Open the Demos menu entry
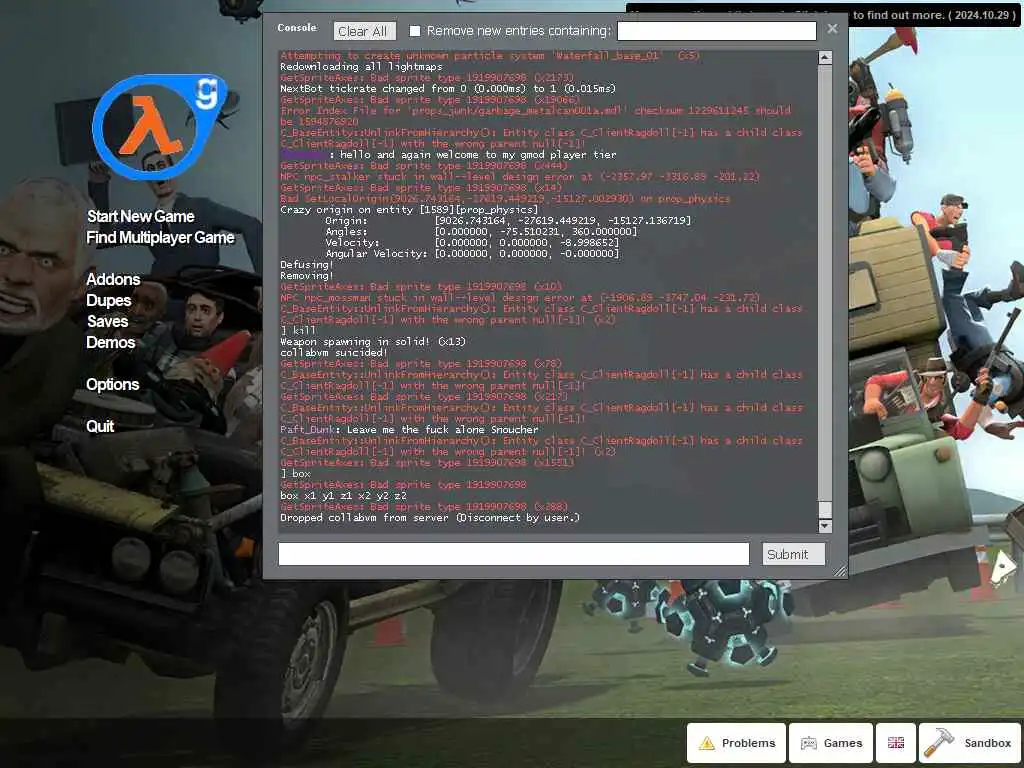 (x=110, y=342)
